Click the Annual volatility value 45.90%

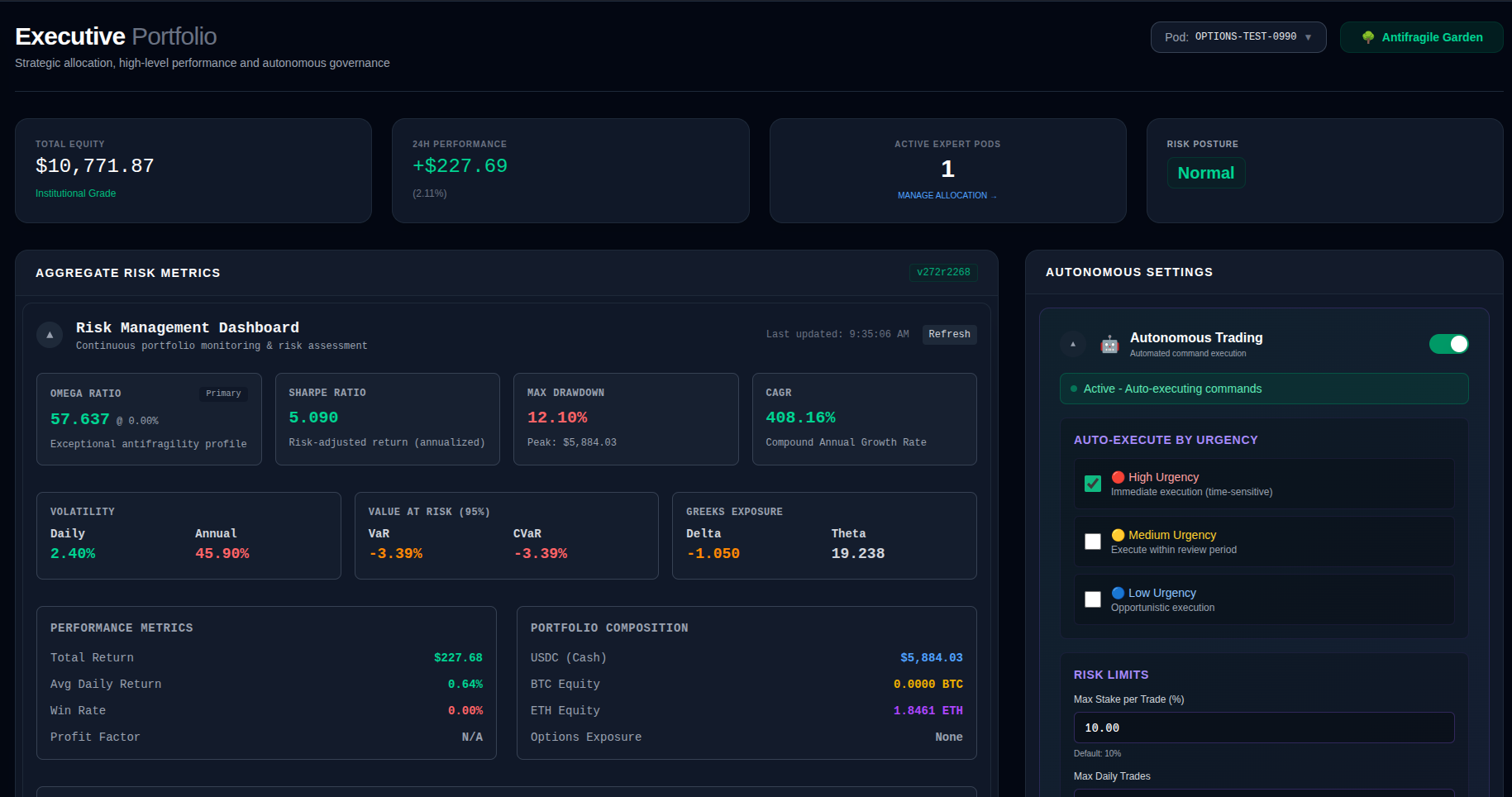pyautogui.click(x=222, y=553)
